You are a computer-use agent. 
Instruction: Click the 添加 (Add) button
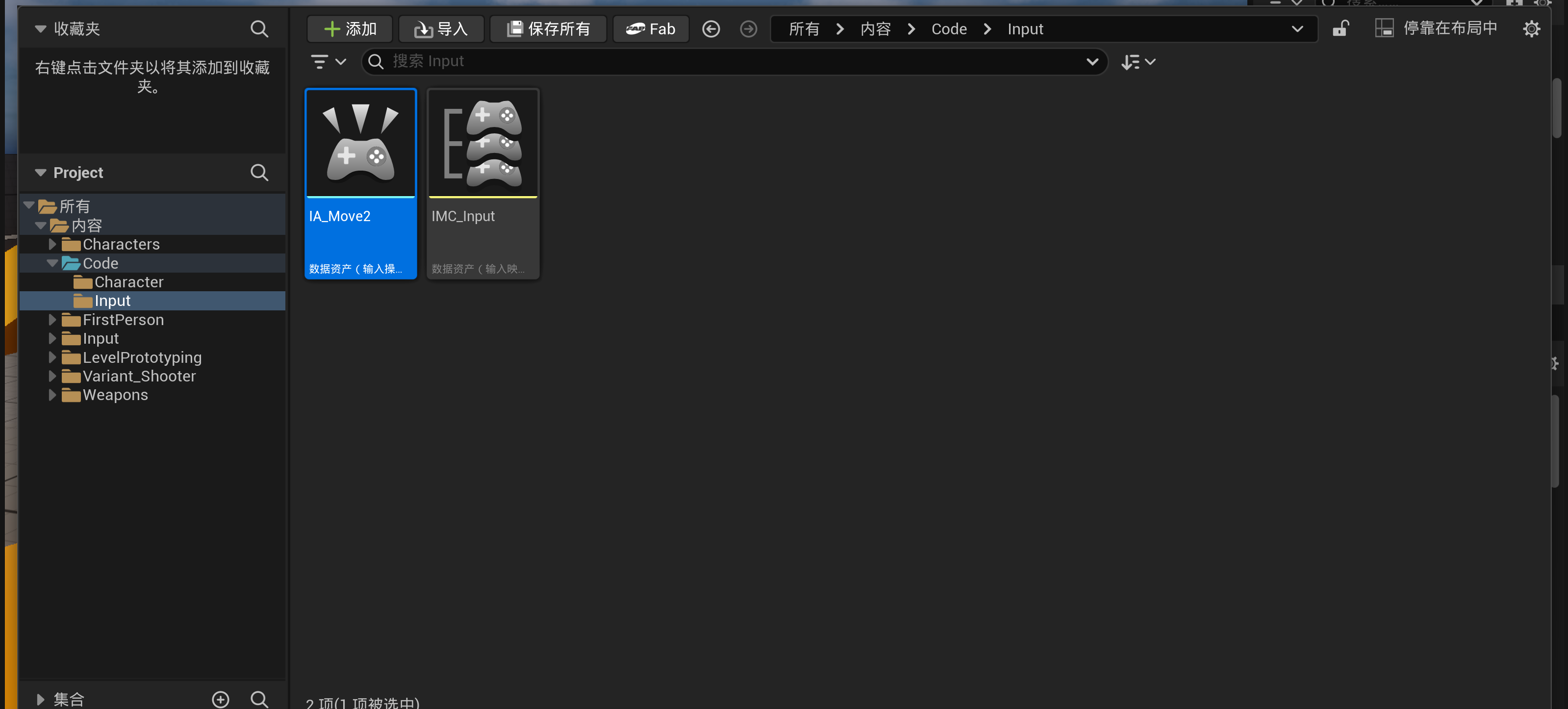pos(350,28)
